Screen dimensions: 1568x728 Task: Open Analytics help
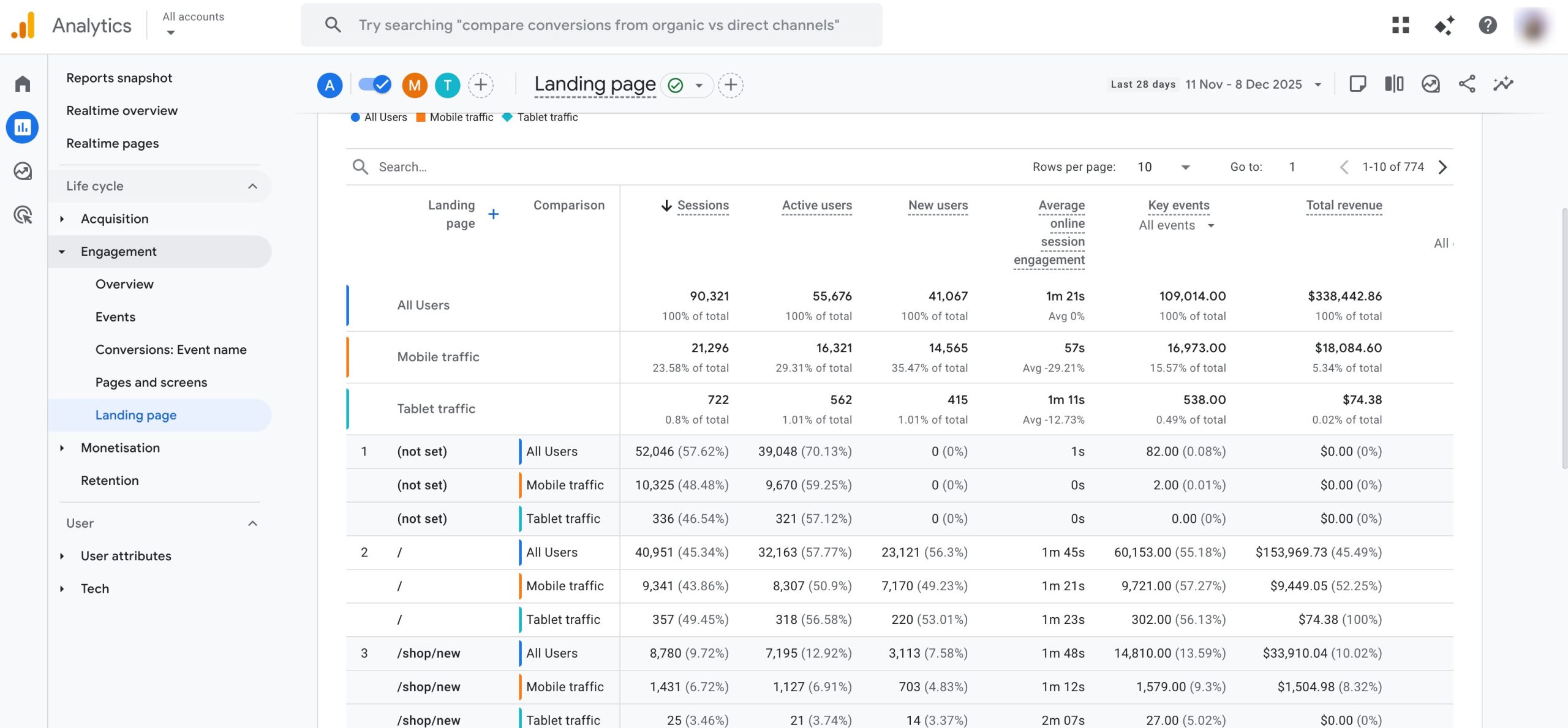coord(1487,25)
